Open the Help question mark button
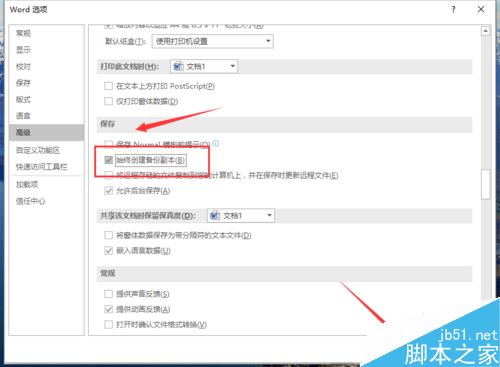The image size is (500, 367). click(453, 9)
